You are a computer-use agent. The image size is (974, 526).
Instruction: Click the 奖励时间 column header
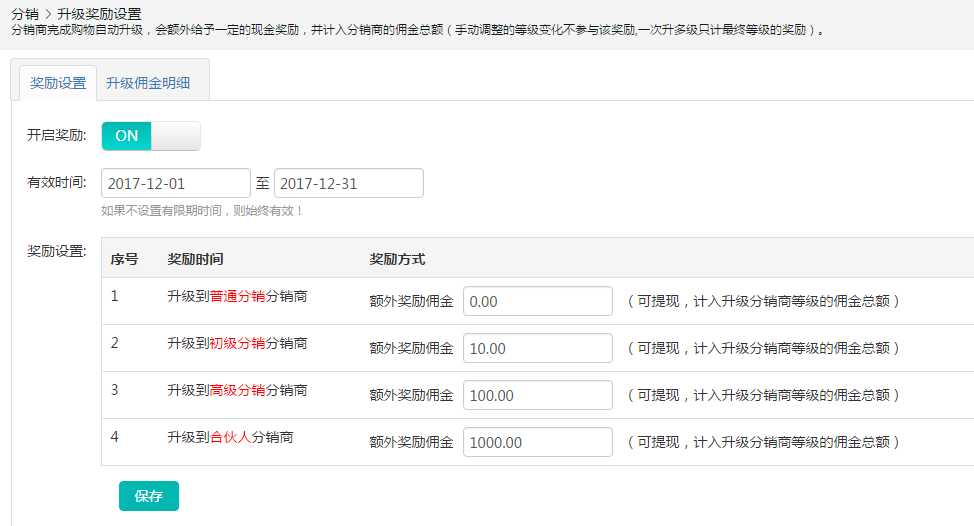click(x=195, y=259)
